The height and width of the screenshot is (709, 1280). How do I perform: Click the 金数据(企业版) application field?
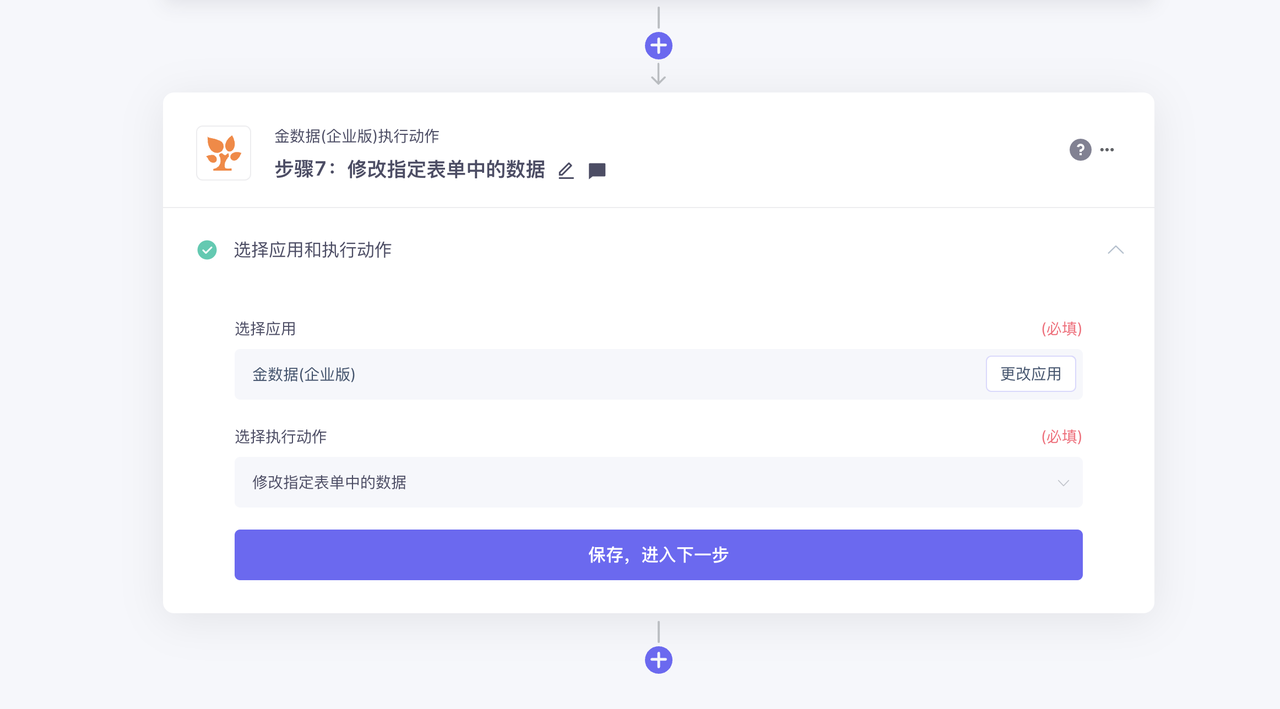658,374
